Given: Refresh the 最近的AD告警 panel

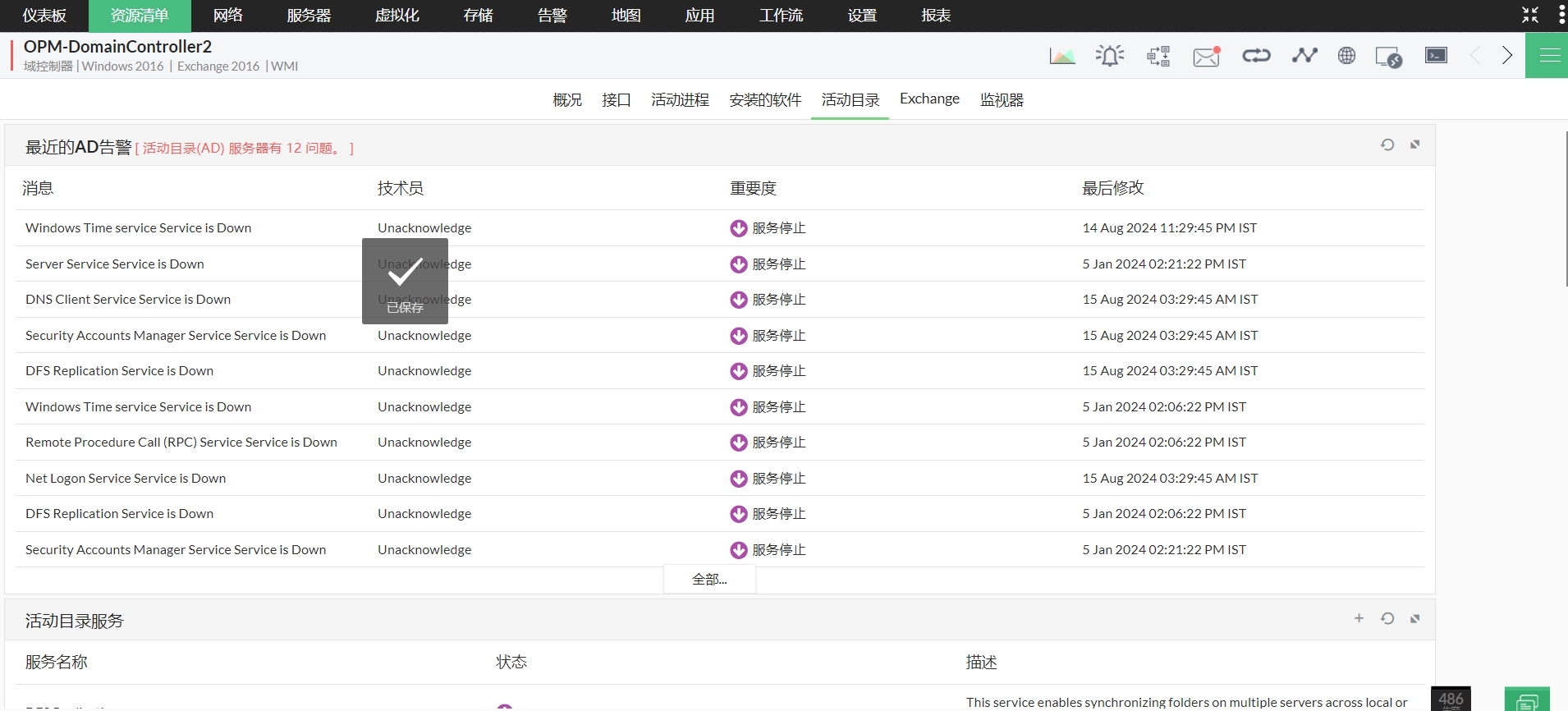Looking at the screenshot, I should click(x=1387, y=145).
